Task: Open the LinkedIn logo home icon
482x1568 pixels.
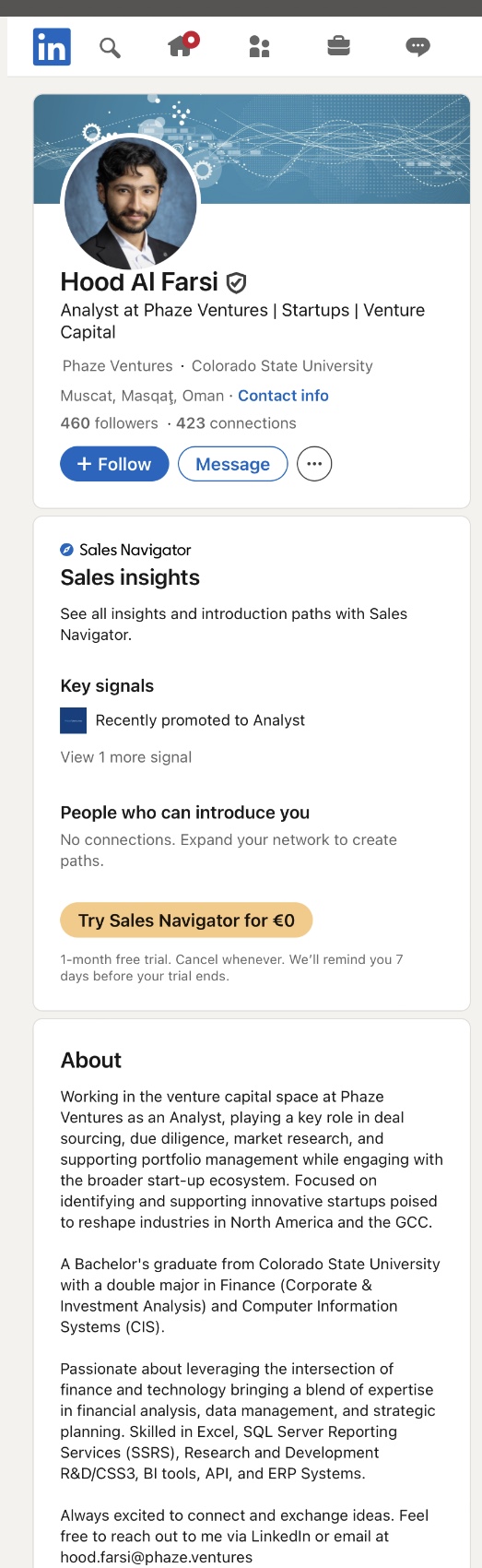Action: pos(52,47)
